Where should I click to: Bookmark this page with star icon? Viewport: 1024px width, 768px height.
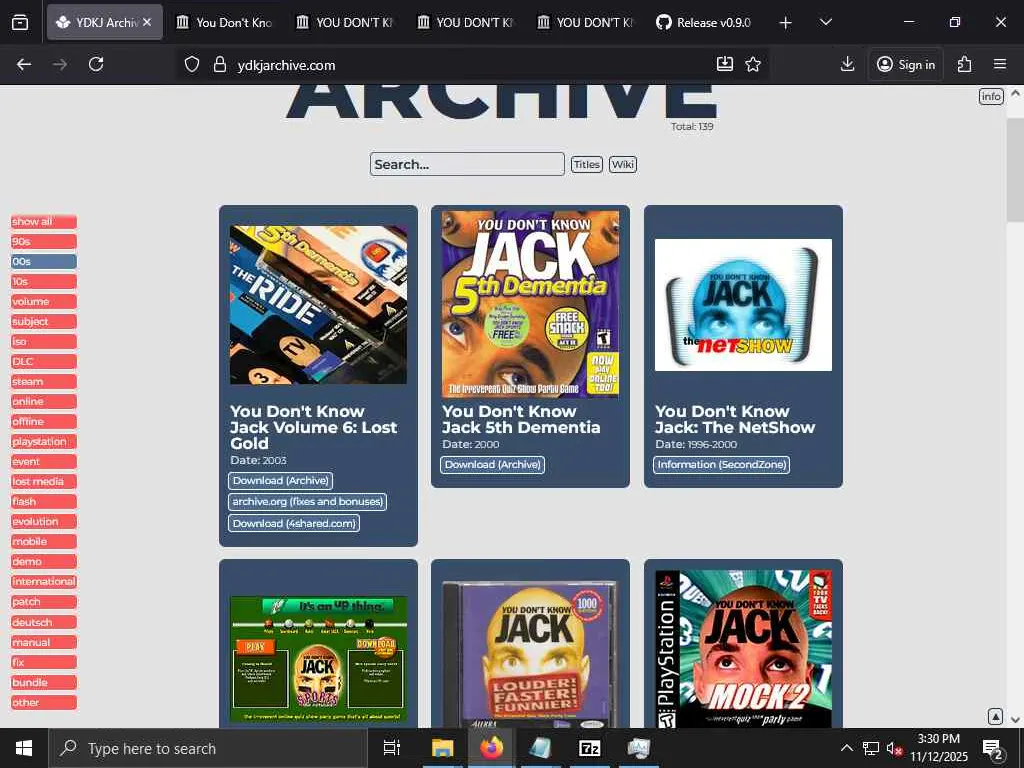[753, 64]
